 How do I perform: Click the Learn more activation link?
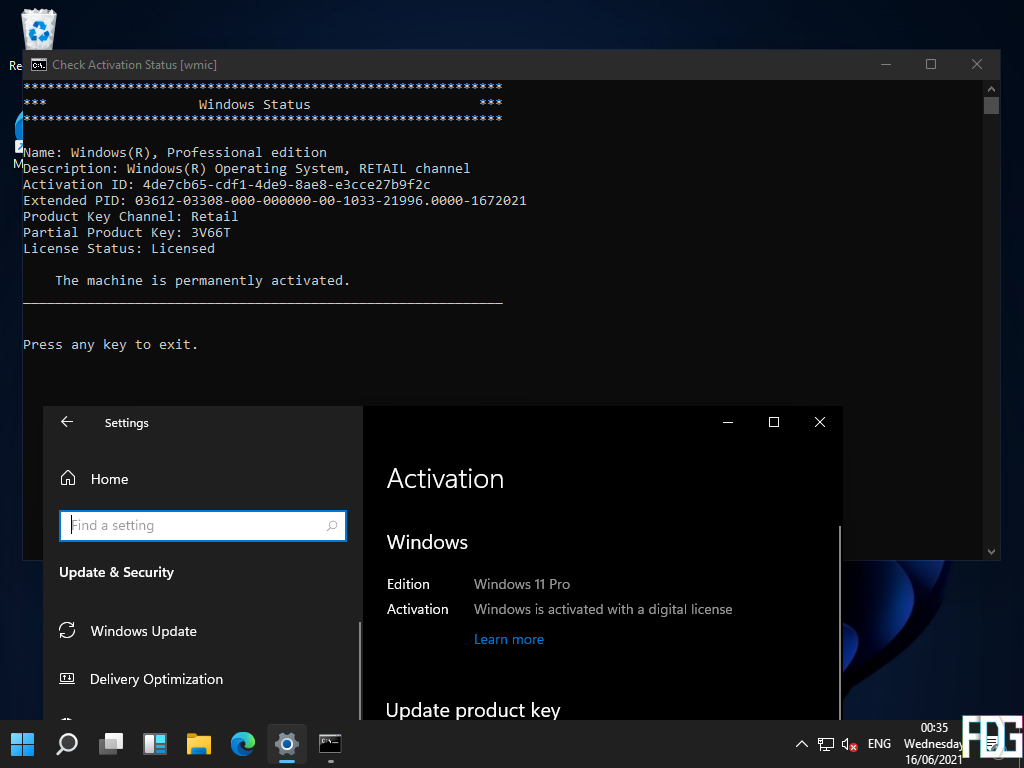(509, 639)
